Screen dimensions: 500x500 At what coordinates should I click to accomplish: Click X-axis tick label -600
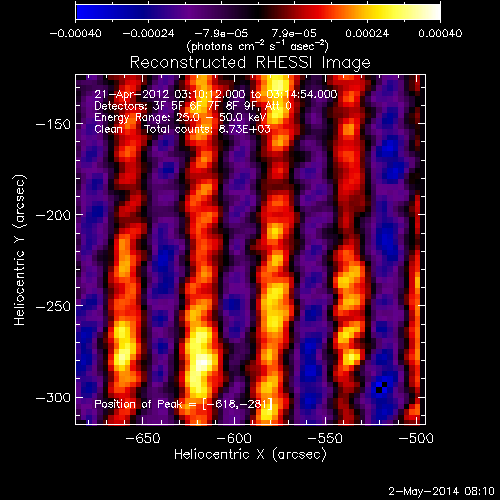point(234,438)
